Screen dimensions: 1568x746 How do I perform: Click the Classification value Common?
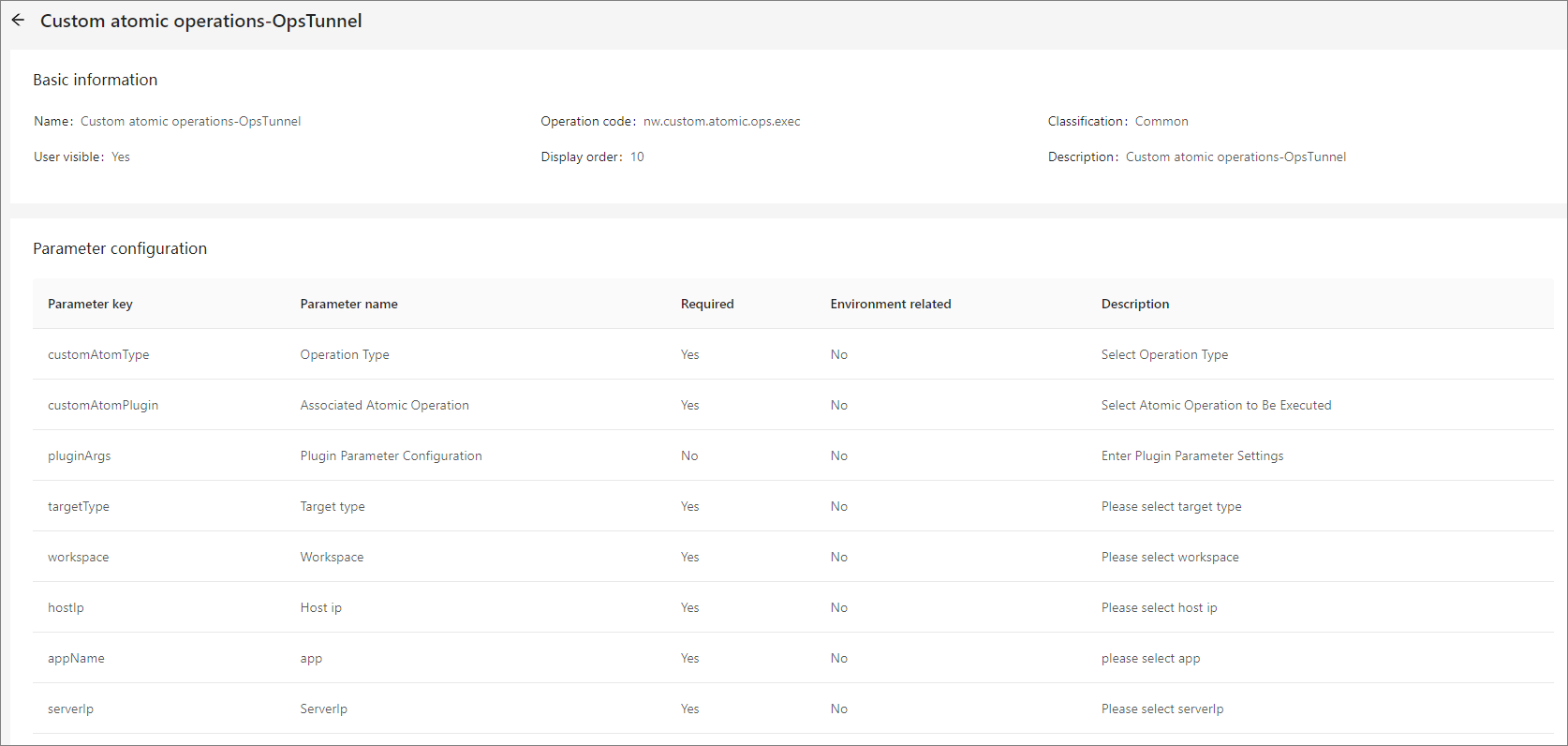coord(1161,121)
